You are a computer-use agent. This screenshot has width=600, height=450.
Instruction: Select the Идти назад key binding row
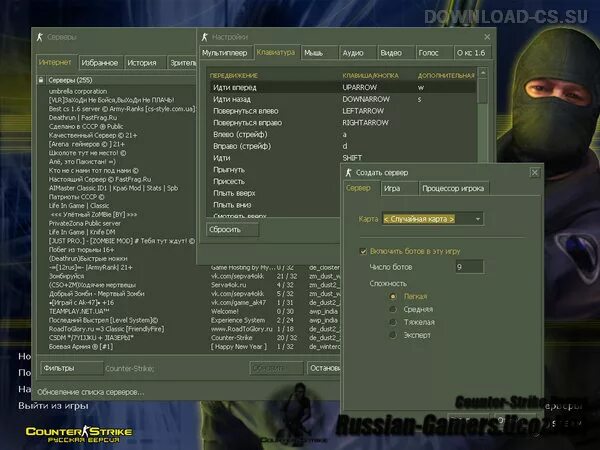343,99
